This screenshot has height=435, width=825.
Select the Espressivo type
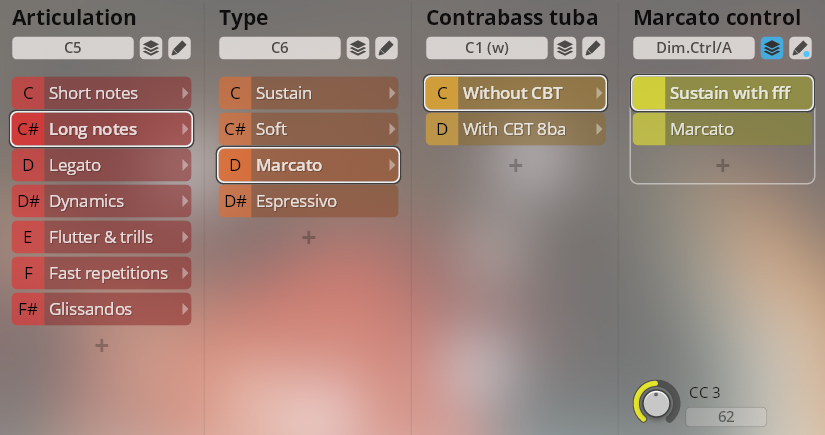tap(308, 201)
